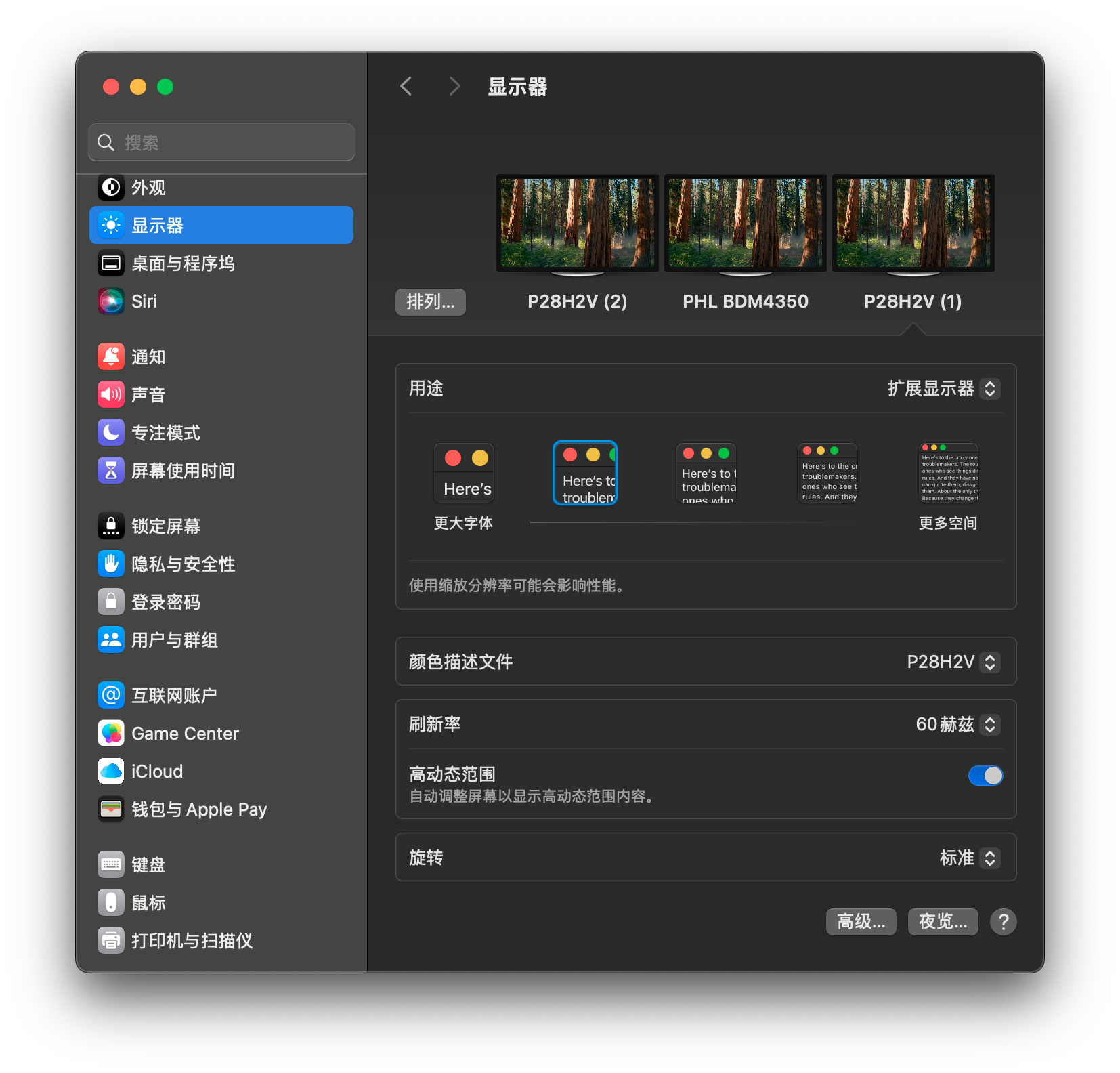Image resolution: width=1120 pixels, height=1073 pixels.
Task: Open 锁定屏幕 lock icon
Action: pos(111,526)
